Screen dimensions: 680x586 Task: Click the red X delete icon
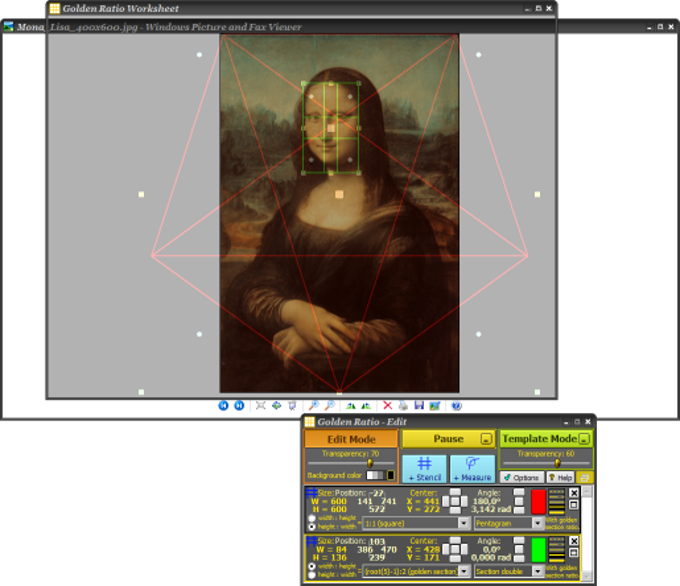(387, 406)
